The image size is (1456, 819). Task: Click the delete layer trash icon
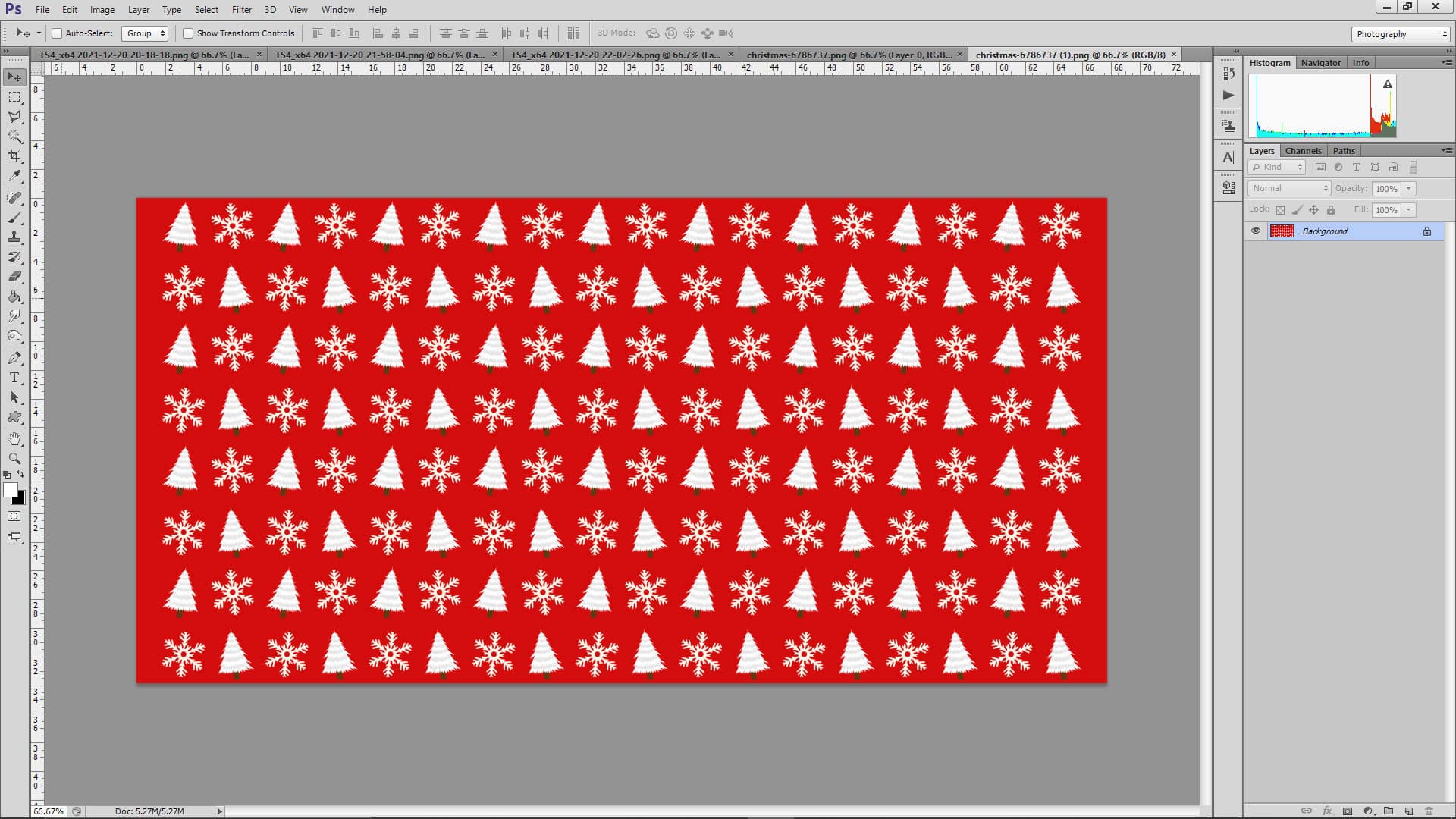pos(1429,811)
